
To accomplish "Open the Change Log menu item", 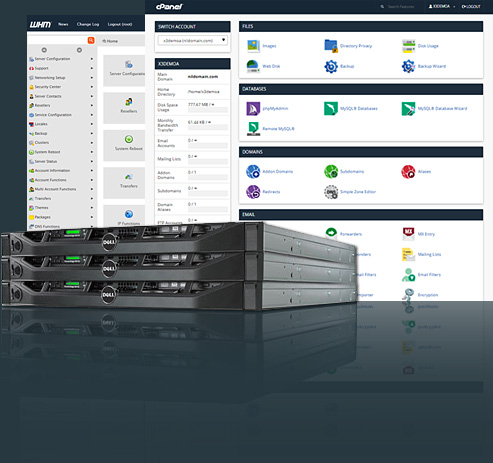I will click(x=88, y=24).
